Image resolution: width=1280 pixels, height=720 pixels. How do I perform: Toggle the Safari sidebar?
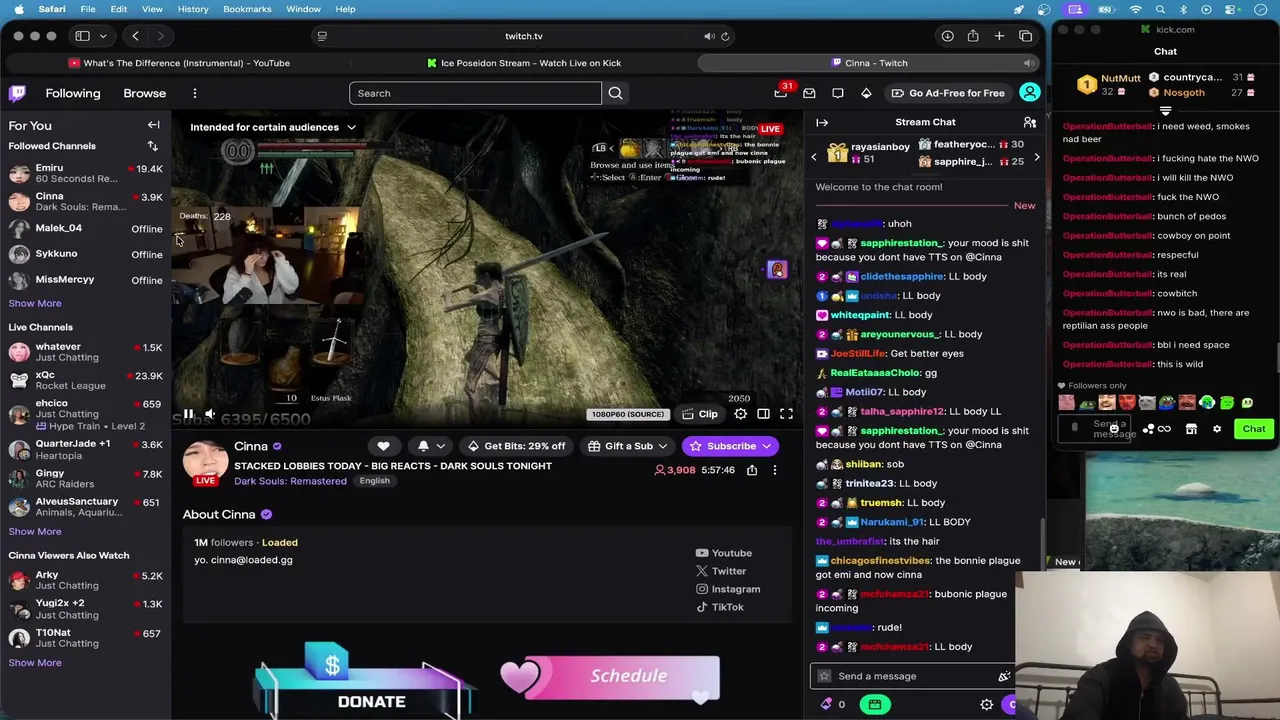pos(83,36)
